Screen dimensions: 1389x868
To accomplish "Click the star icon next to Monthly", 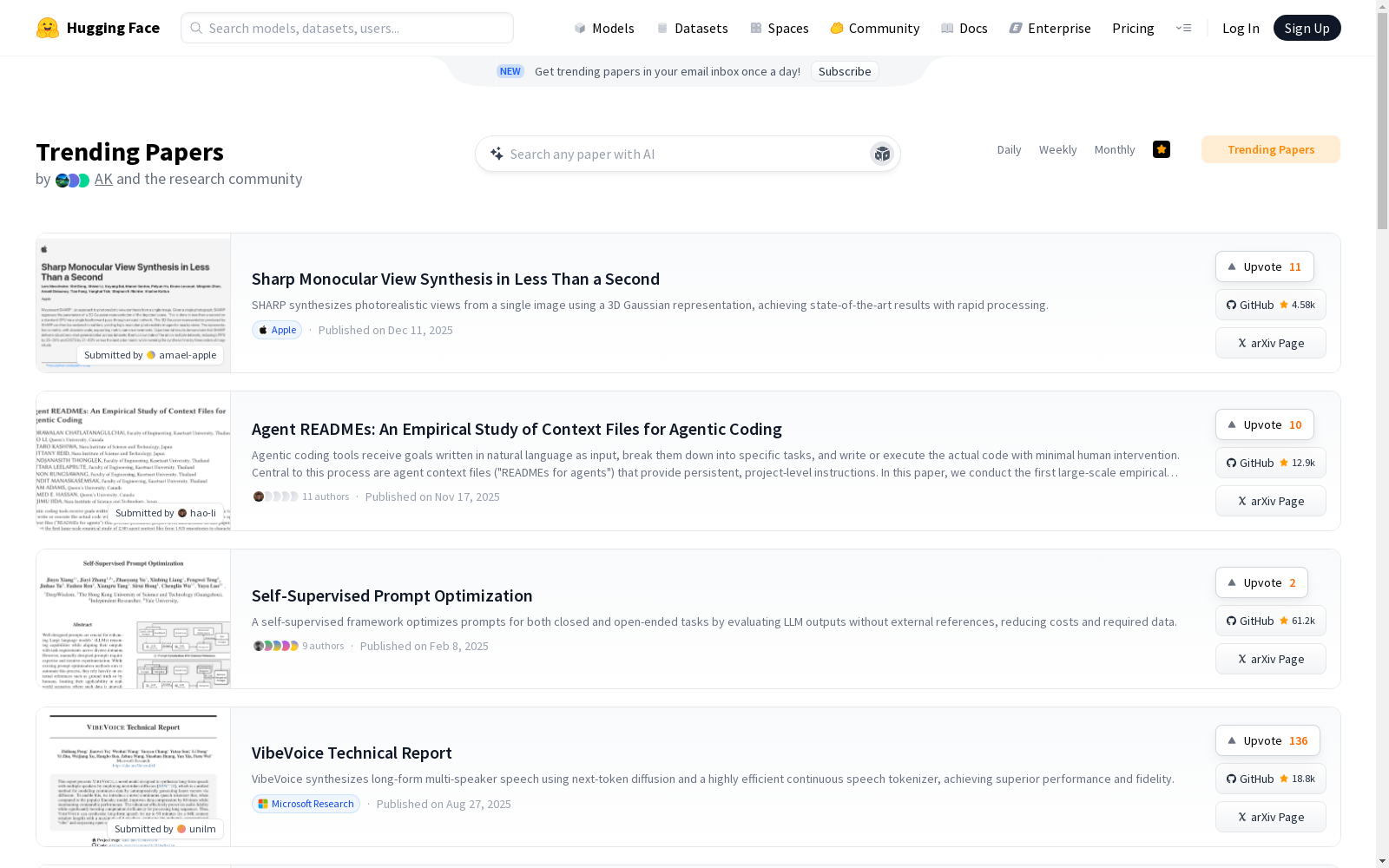I will click(x=1162, y=149).
